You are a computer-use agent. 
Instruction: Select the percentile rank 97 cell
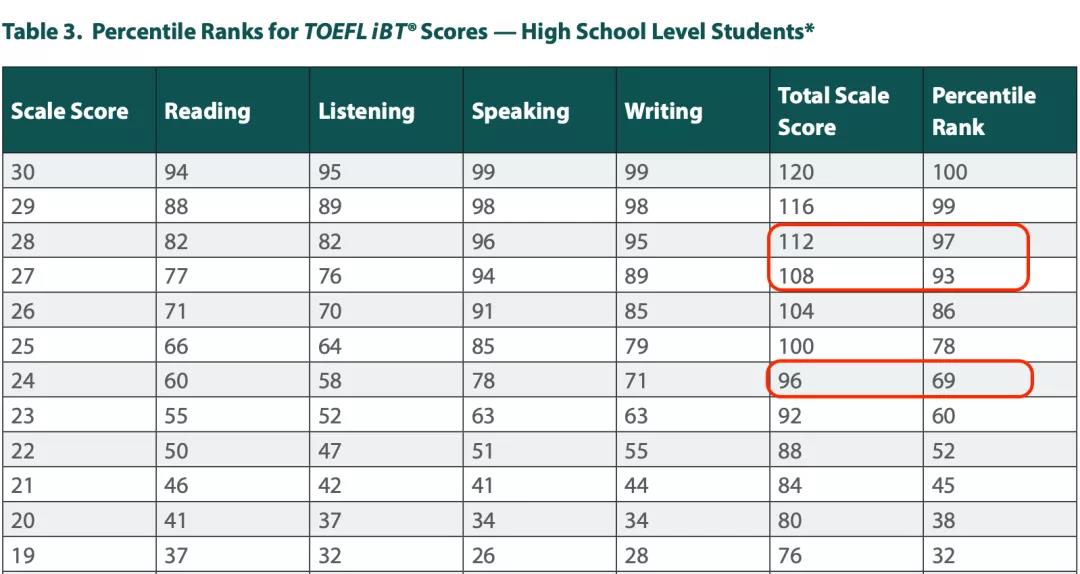pos(944,242)
